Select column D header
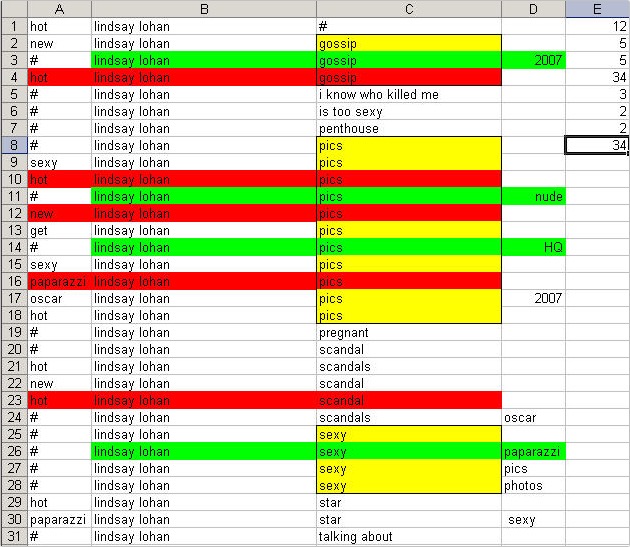This screenshot has width=630, height=547. click(x=533, y=9)
